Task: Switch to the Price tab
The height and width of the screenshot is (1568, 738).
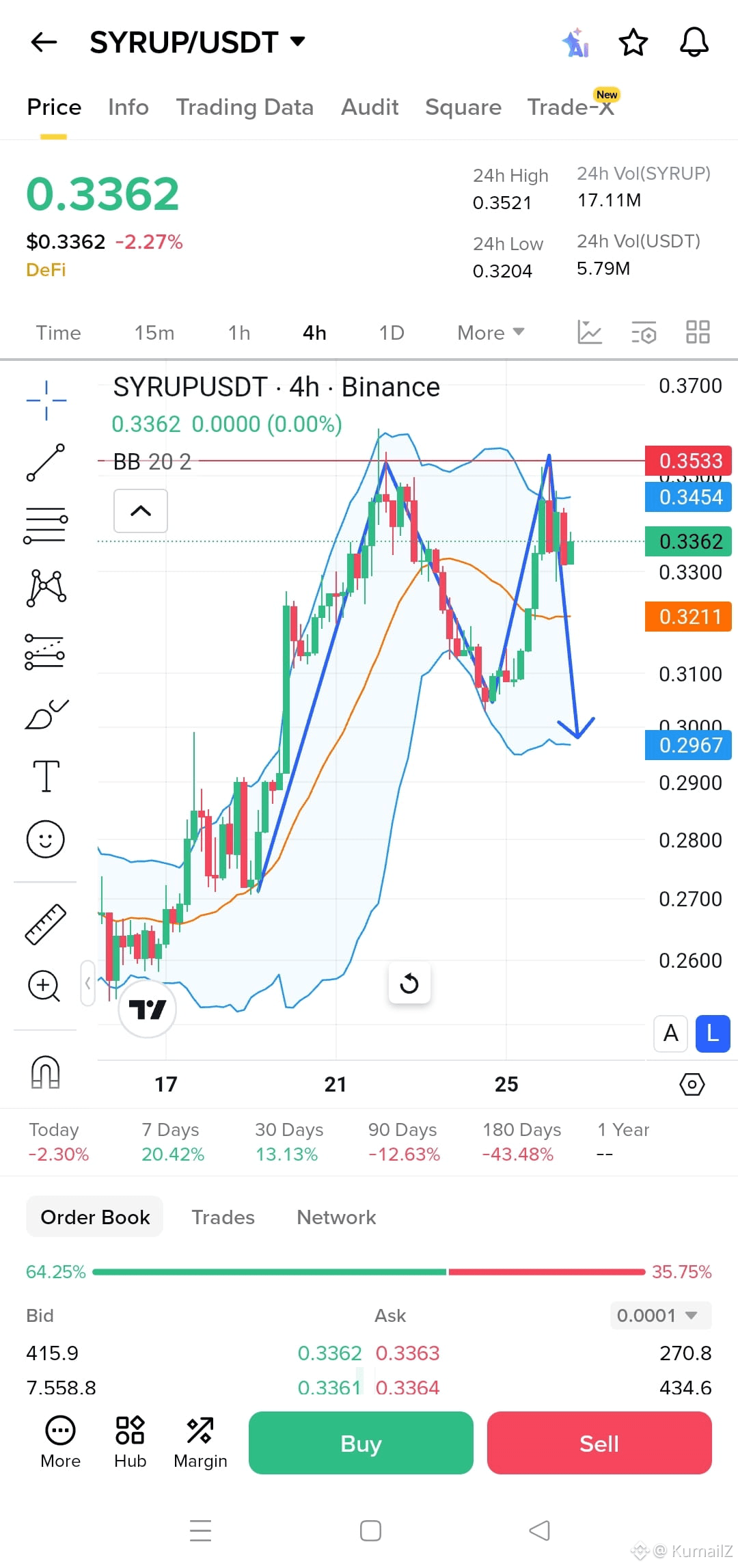Action: coord(54,107)
